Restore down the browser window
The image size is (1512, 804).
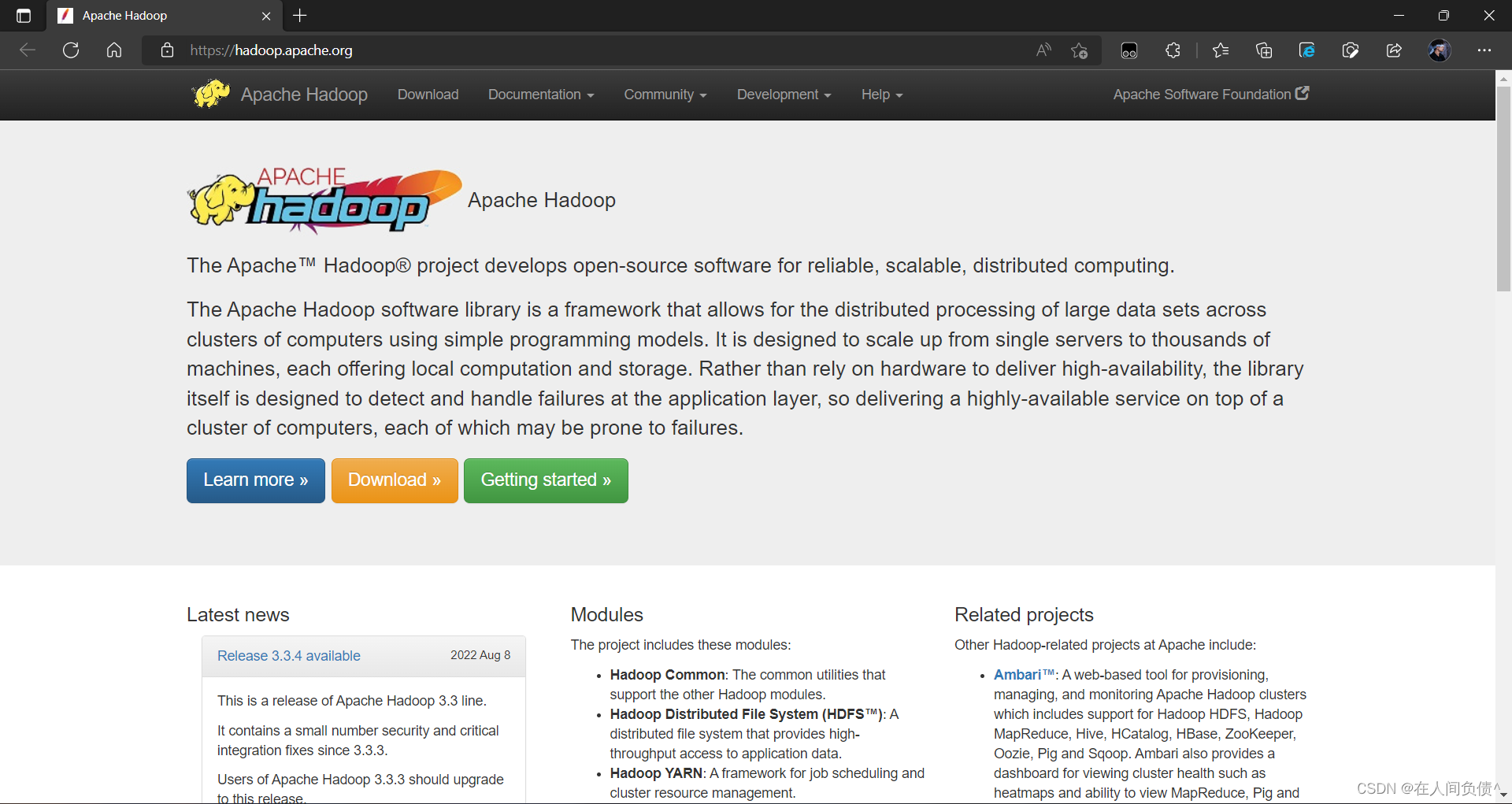coord(1443,16)
